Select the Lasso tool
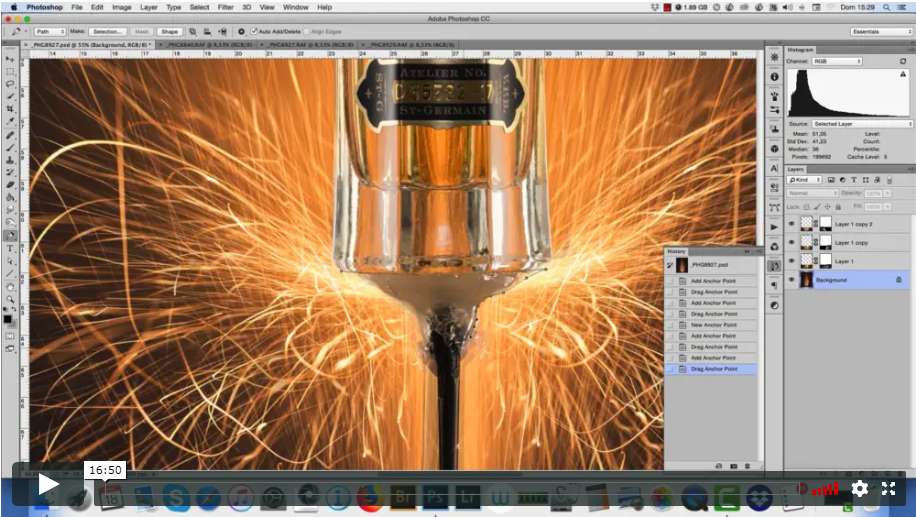The image size is (916, 517). coord(10,84)
